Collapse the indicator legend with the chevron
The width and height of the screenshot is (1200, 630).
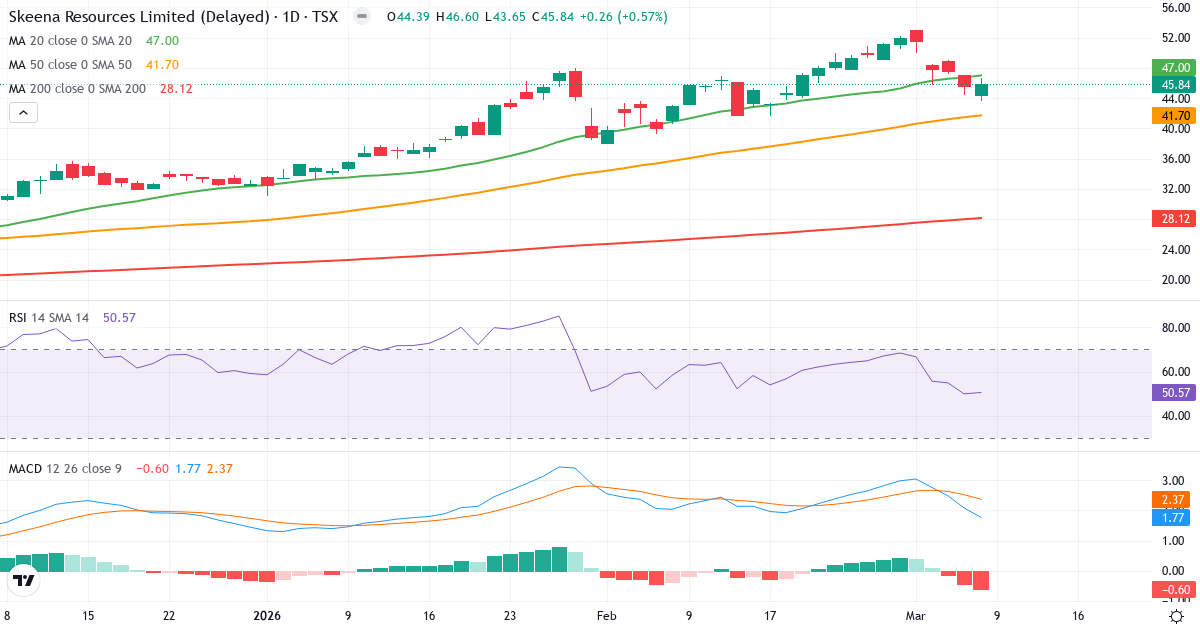point(22,112)
